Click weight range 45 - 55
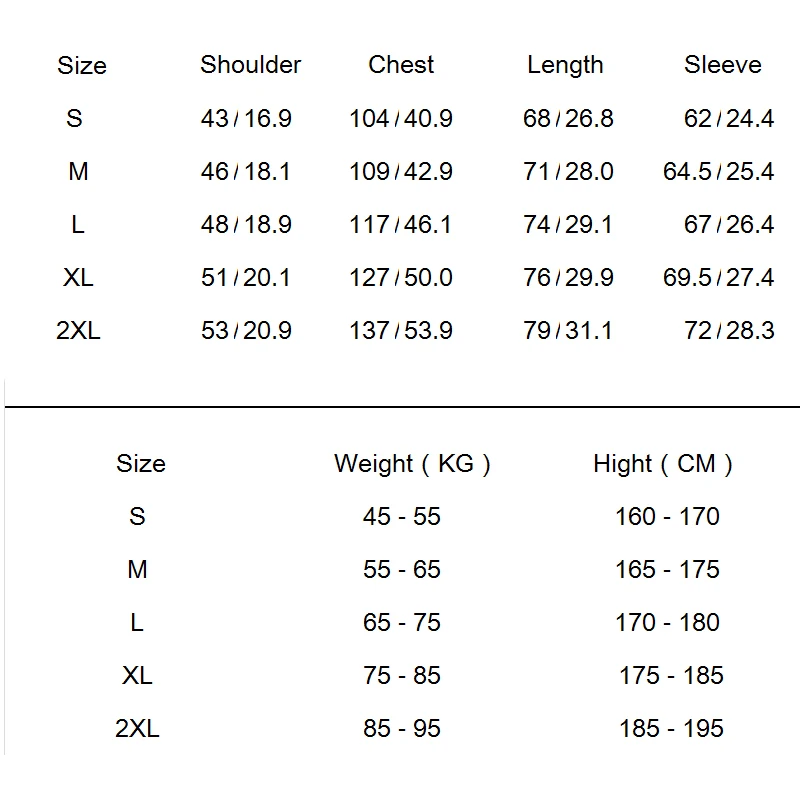The width and height of the screenshot is (800, 800). click(401, 517)
